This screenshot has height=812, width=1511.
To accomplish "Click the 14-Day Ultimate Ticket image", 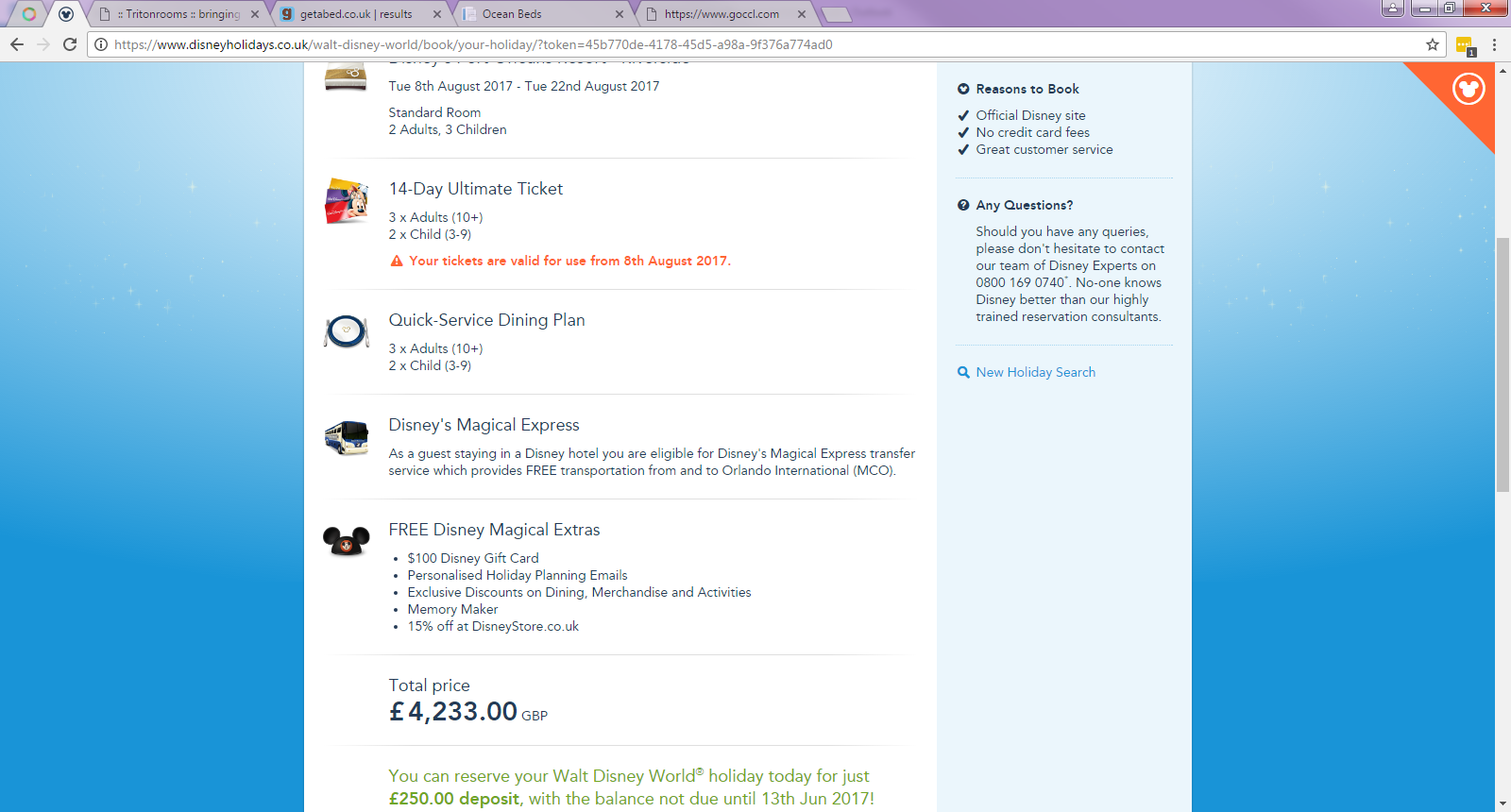I will pos(347,200).
